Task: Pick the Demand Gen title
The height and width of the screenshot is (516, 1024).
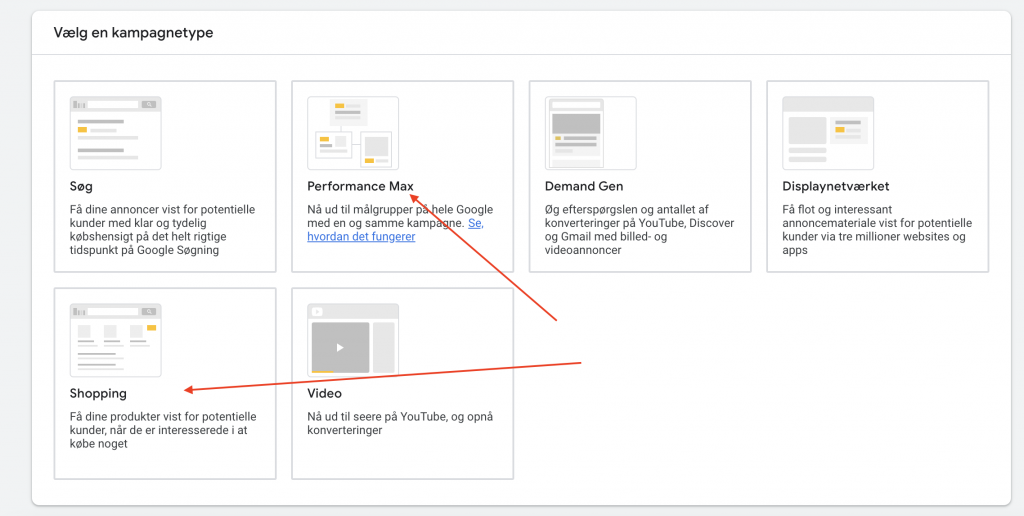Action: 584,186
